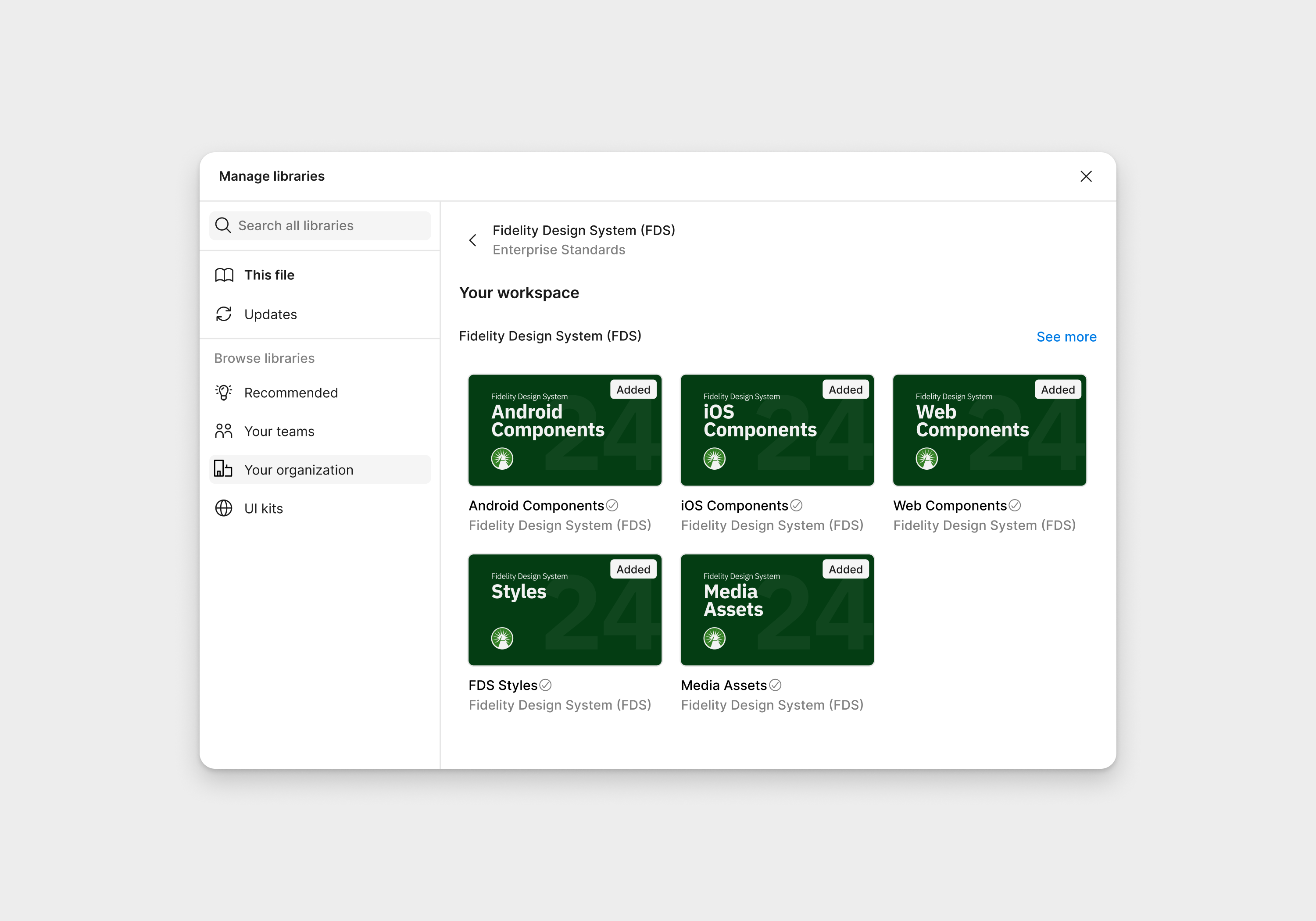Toggle the Added badge on Android Components
Viewport: 1316px width, 921px height.
pos(633,390)
